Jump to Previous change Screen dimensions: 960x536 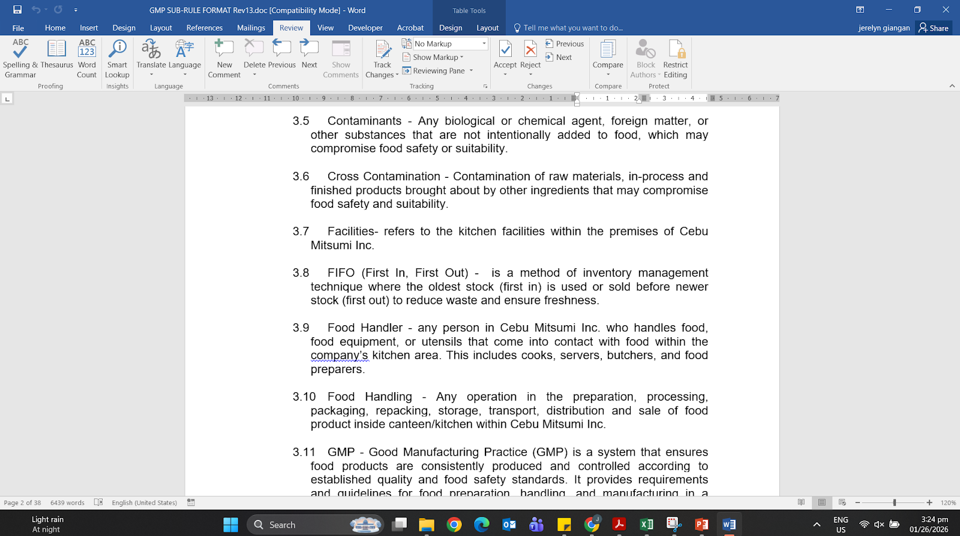[564, 43]
